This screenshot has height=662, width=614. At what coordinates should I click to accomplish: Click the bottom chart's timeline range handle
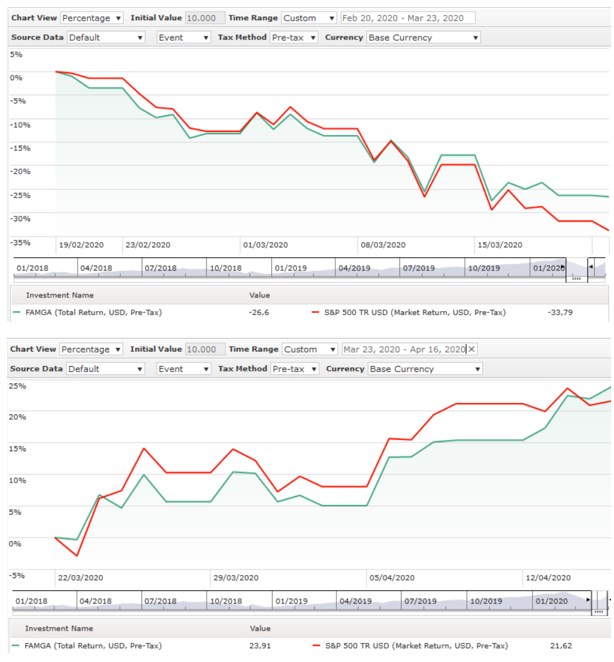tap(599, 609)
